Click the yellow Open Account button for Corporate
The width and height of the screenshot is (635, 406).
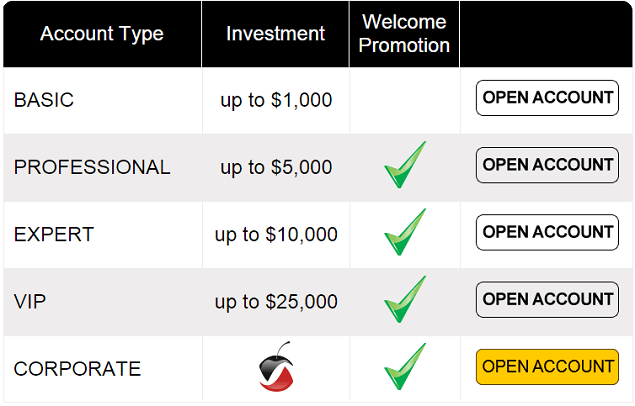tap(547, 367)
